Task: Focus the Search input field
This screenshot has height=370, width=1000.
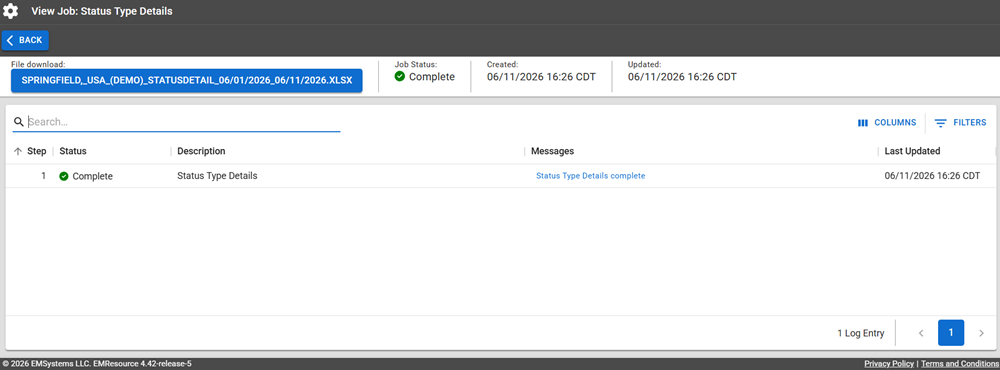Action: 184,122
